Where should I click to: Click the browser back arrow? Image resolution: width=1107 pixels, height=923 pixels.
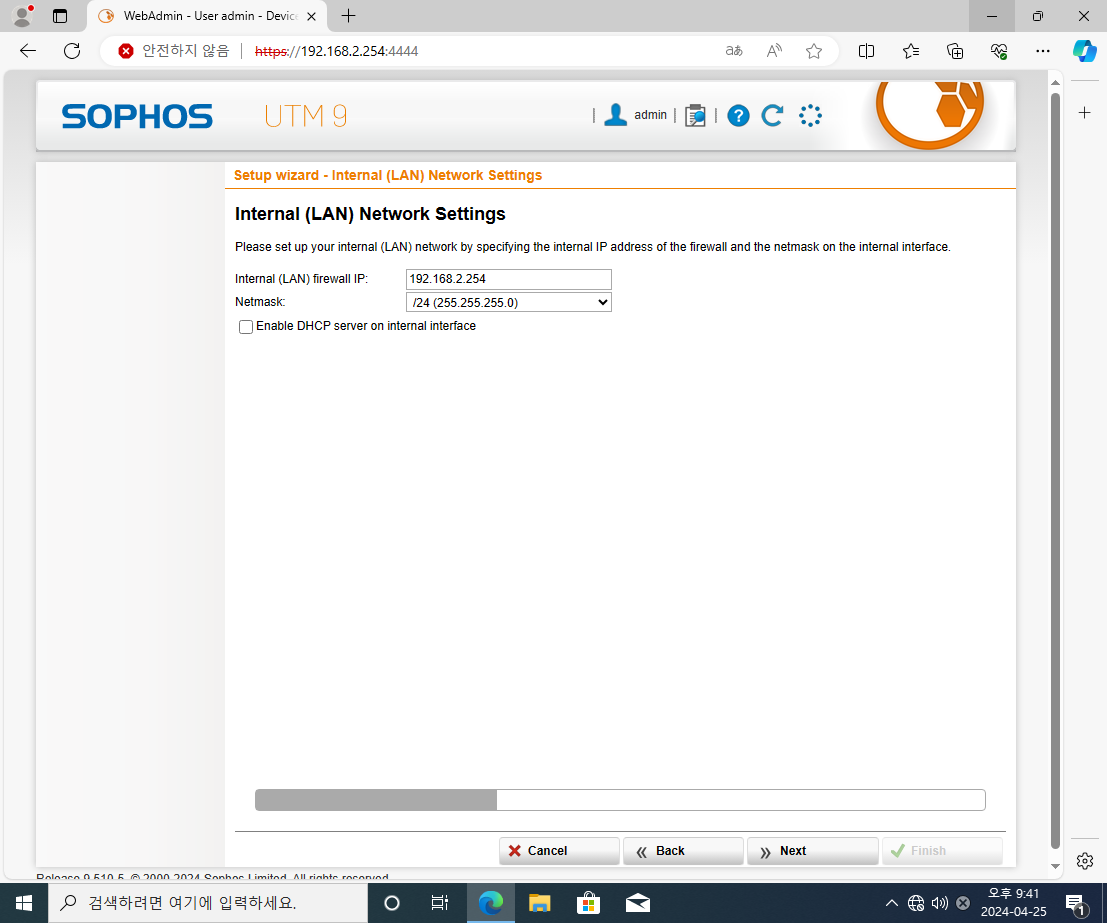pyautogui.click(x=28, y=51)
